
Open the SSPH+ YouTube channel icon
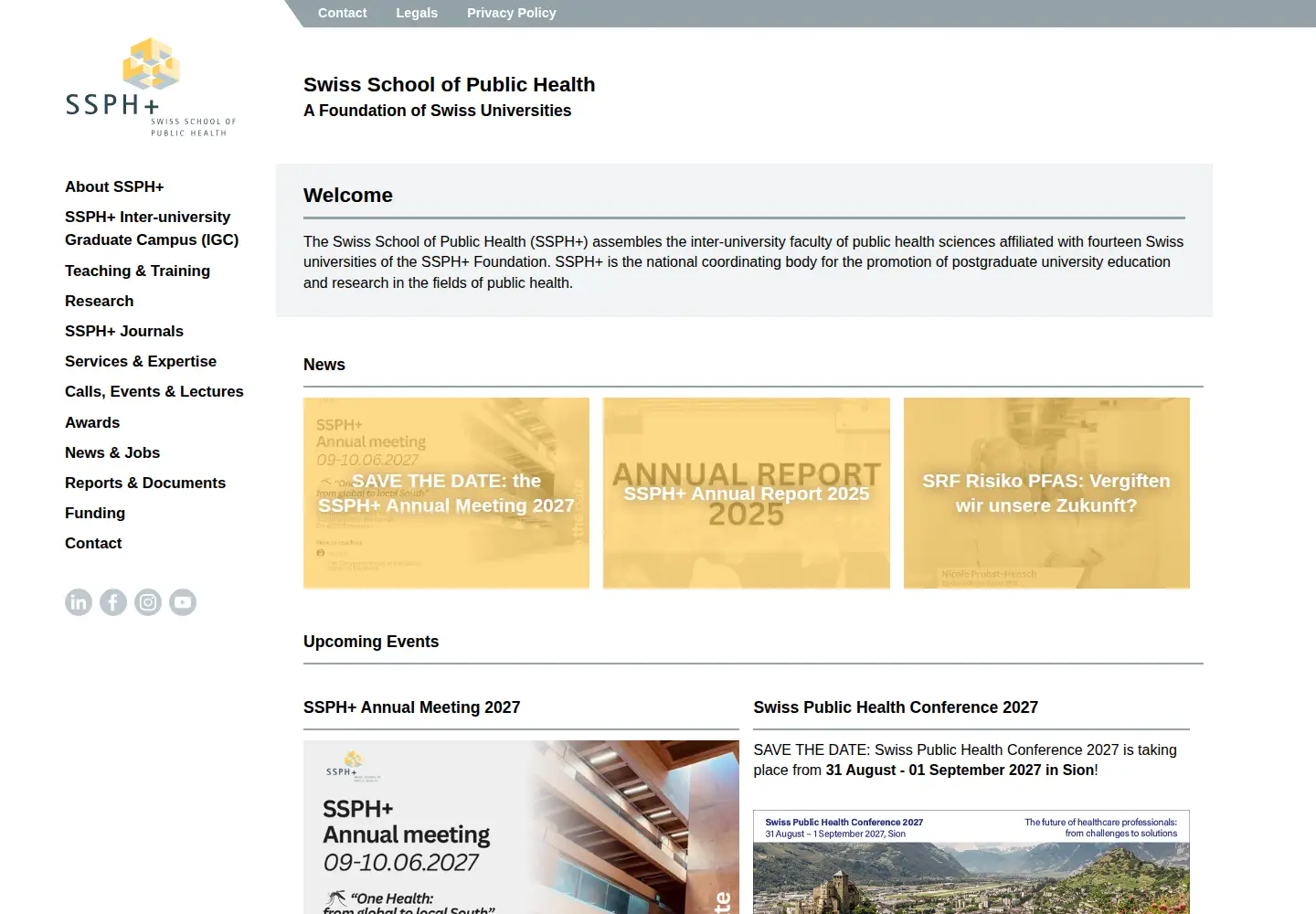coord(183,602)
